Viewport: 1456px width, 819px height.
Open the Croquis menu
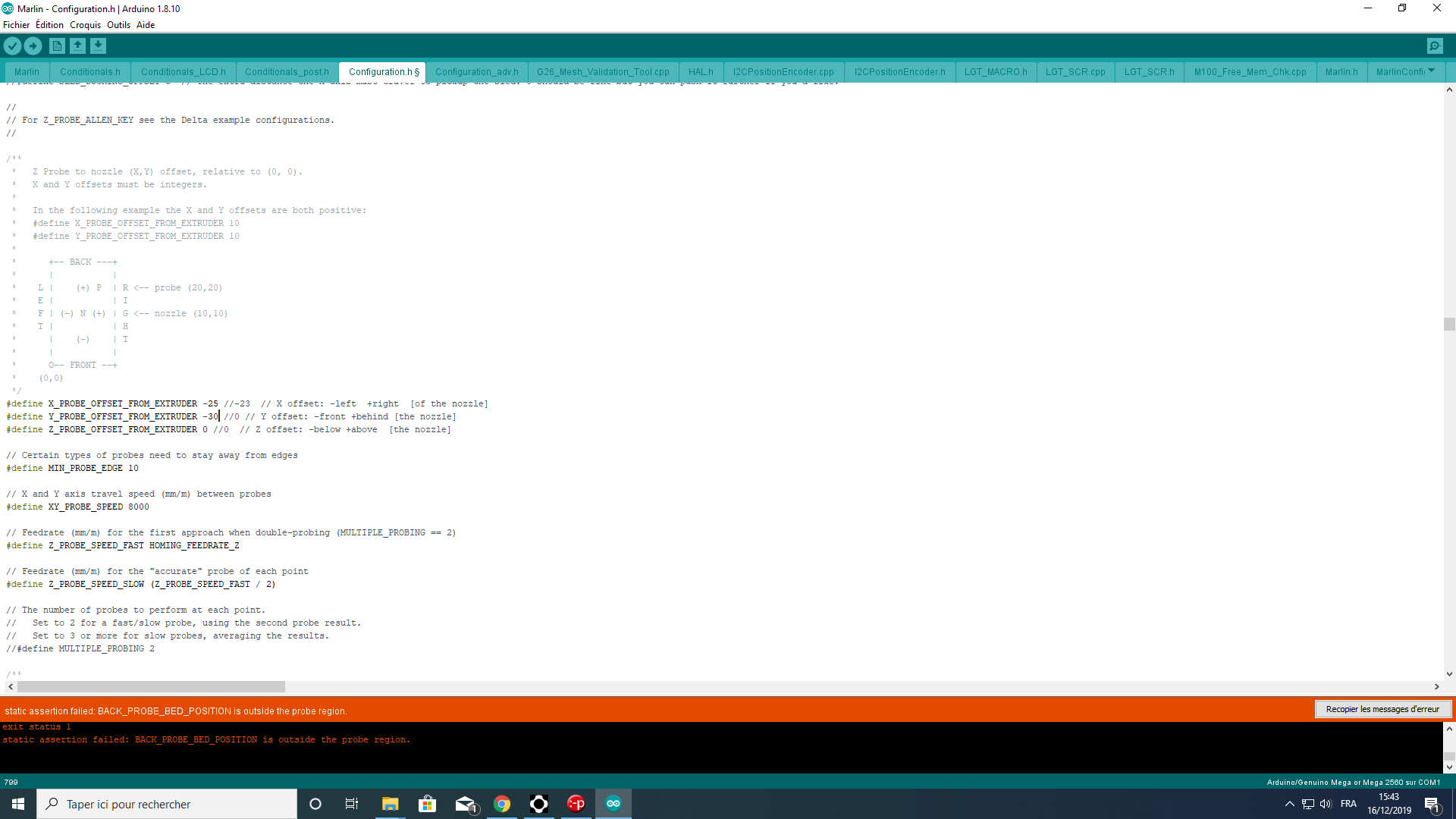(85, 25)
